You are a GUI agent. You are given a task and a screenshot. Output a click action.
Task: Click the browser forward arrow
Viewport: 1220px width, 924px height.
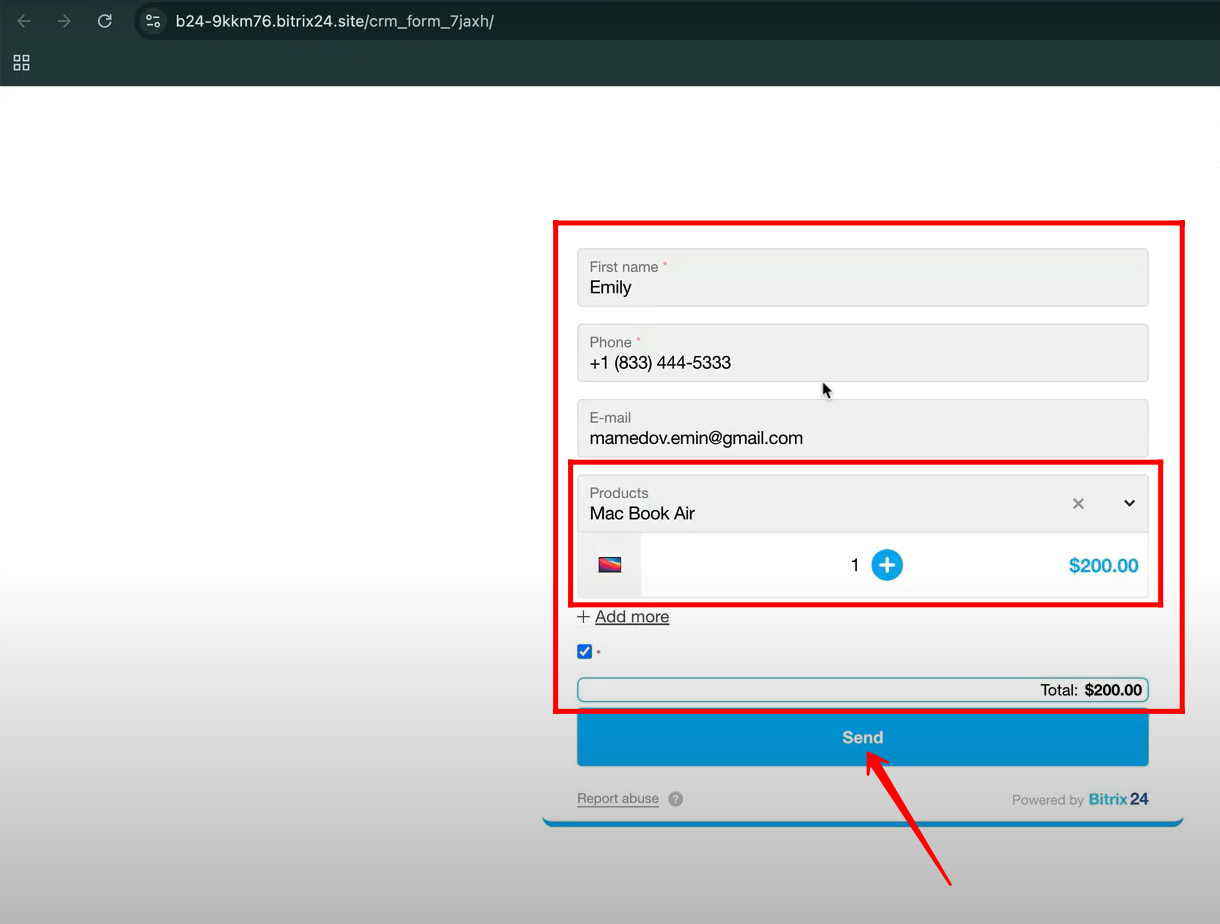tap(64, 21)
